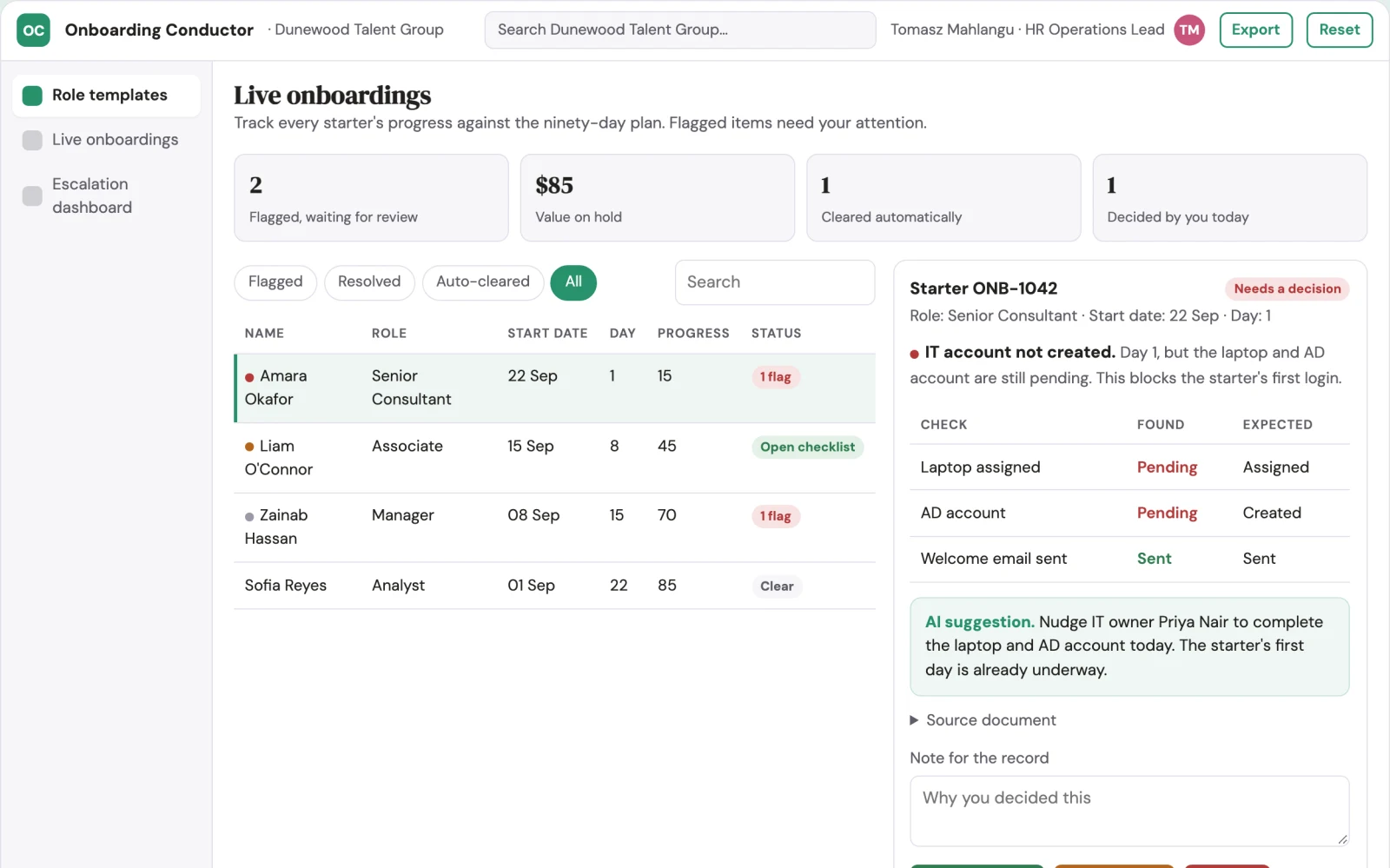
Task: Click the 1 flag badge for Amara Okafor
Action: tap(776, 377)
